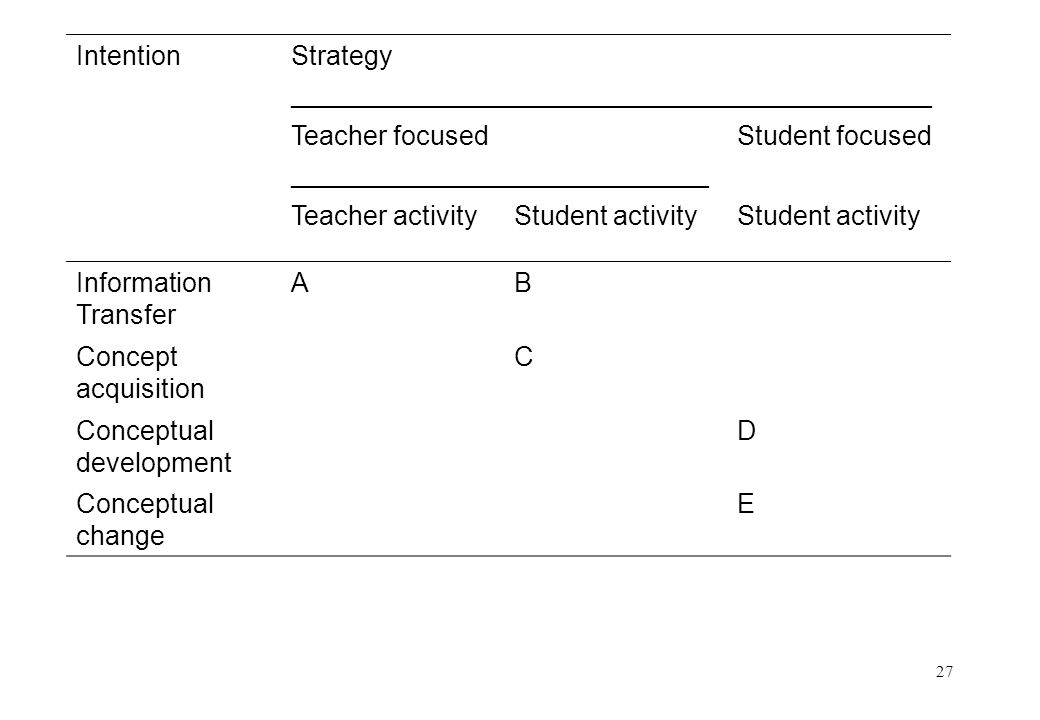Select the Teacher activity column label
This screenshot has height=720, width=1040.
pos(384,217)
